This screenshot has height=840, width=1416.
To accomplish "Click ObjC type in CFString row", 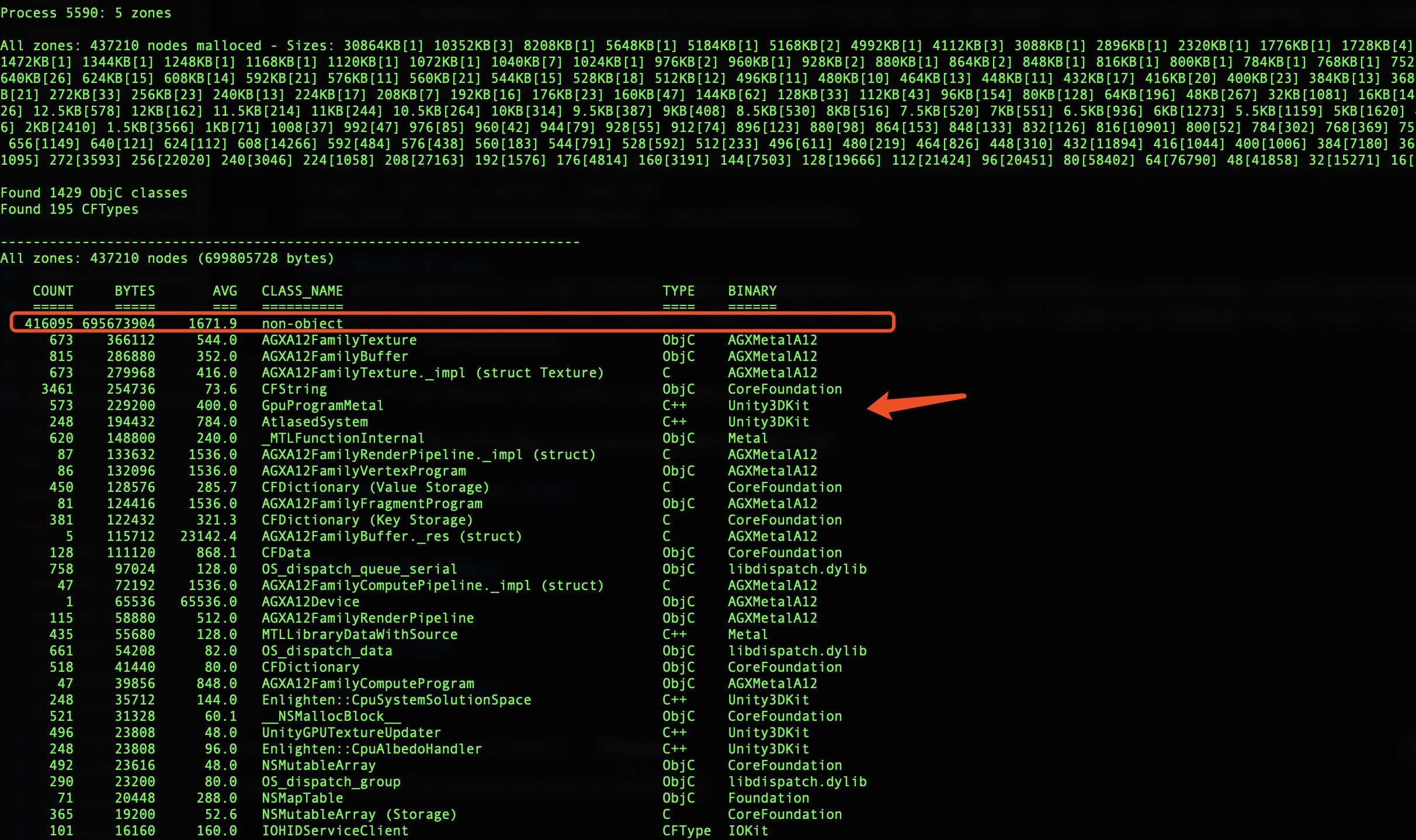I will (679, 389).
